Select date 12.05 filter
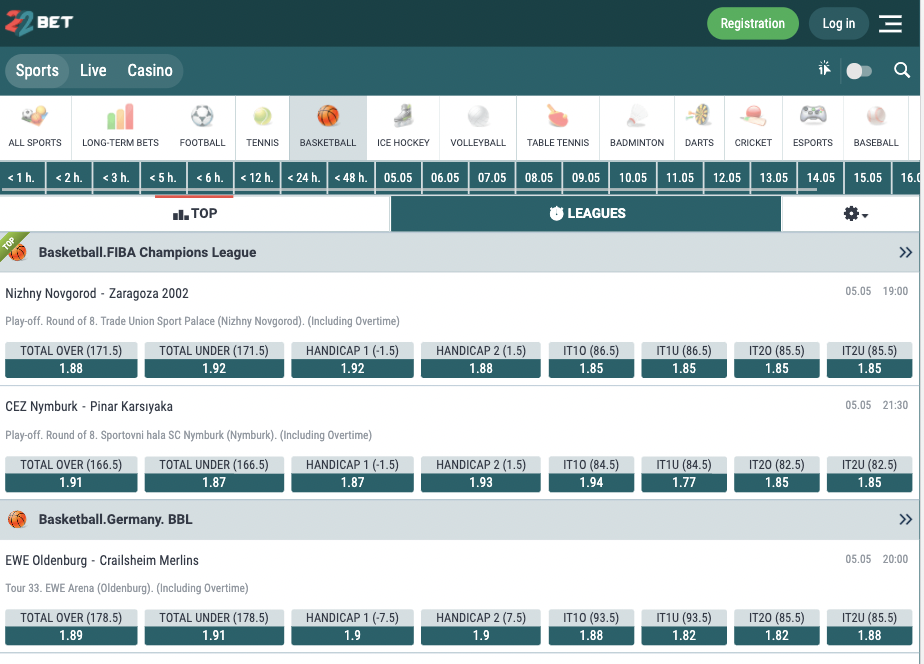This screenshot has height=664, width=924. click(727, 177)
